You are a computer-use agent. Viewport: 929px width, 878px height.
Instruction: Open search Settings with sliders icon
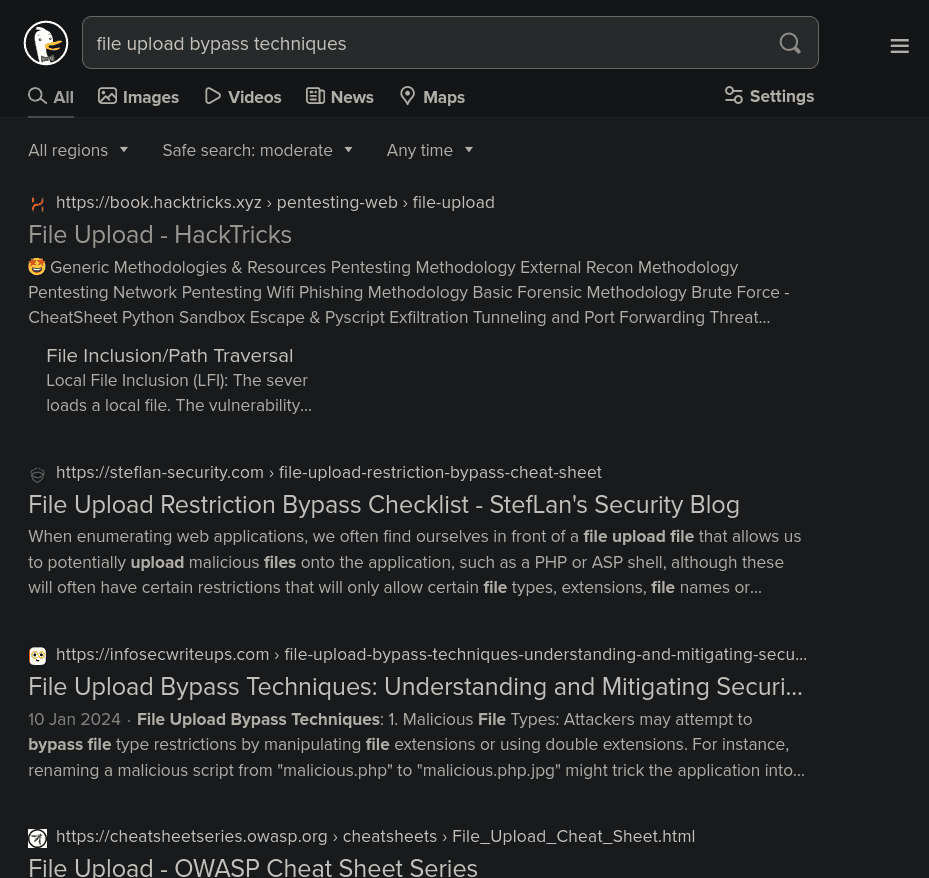pos(769,96)
